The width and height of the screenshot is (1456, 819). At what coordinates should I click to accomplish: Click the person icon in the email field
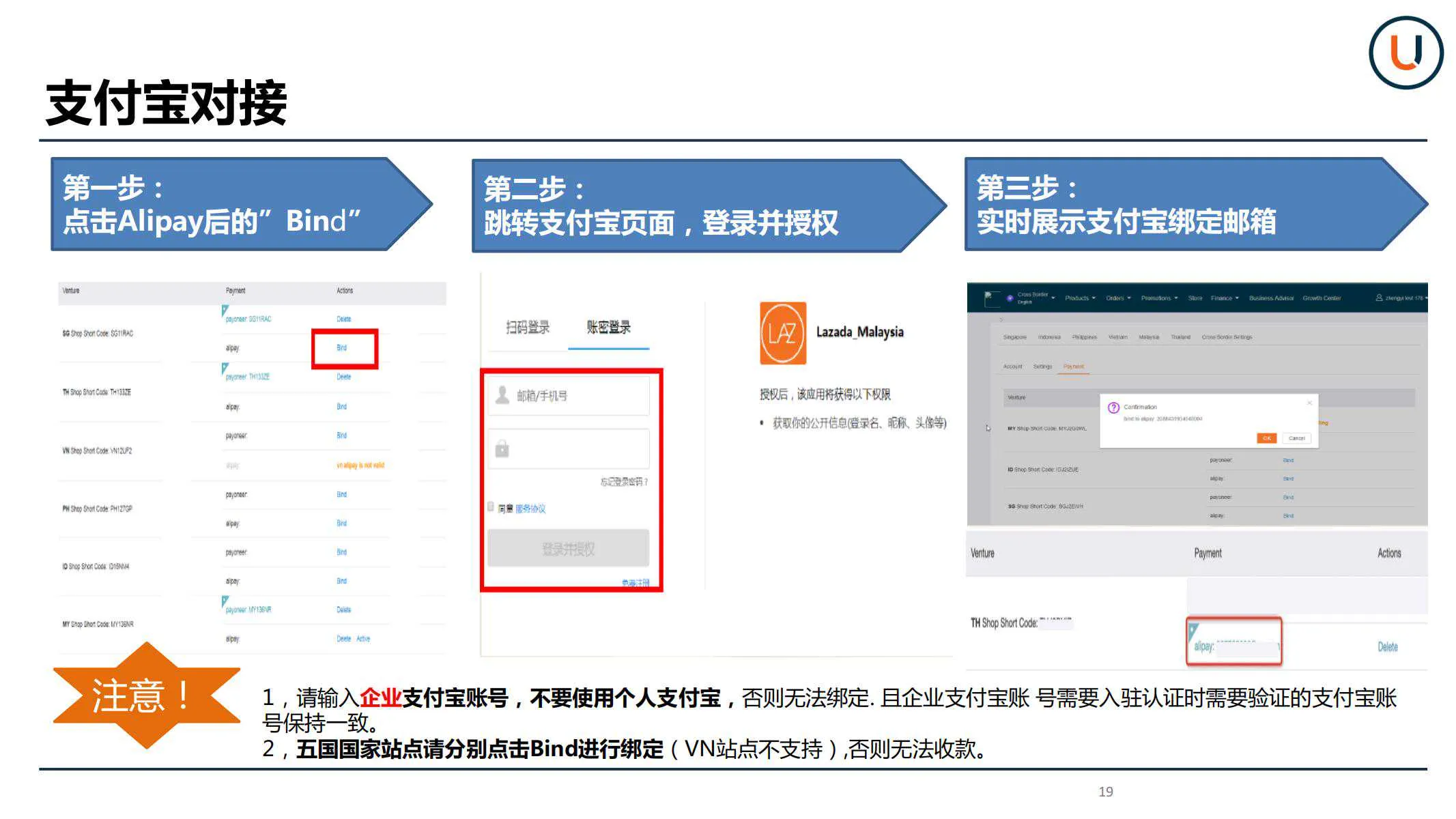click(502, 394)
